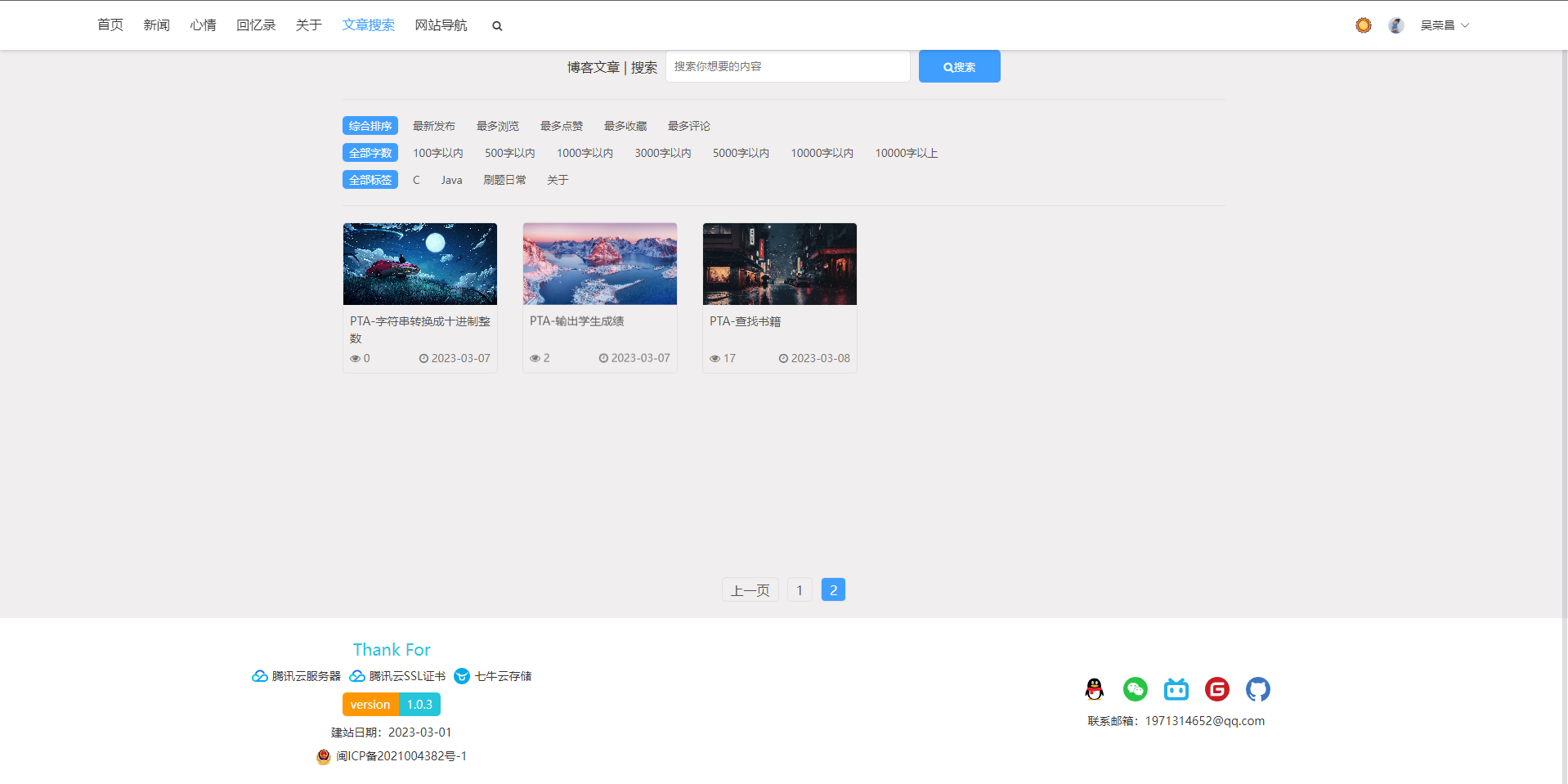The image size is (1568, 784).
Task: Click clock icon on PTA-查找书籍 card
Action: [783, 358]
